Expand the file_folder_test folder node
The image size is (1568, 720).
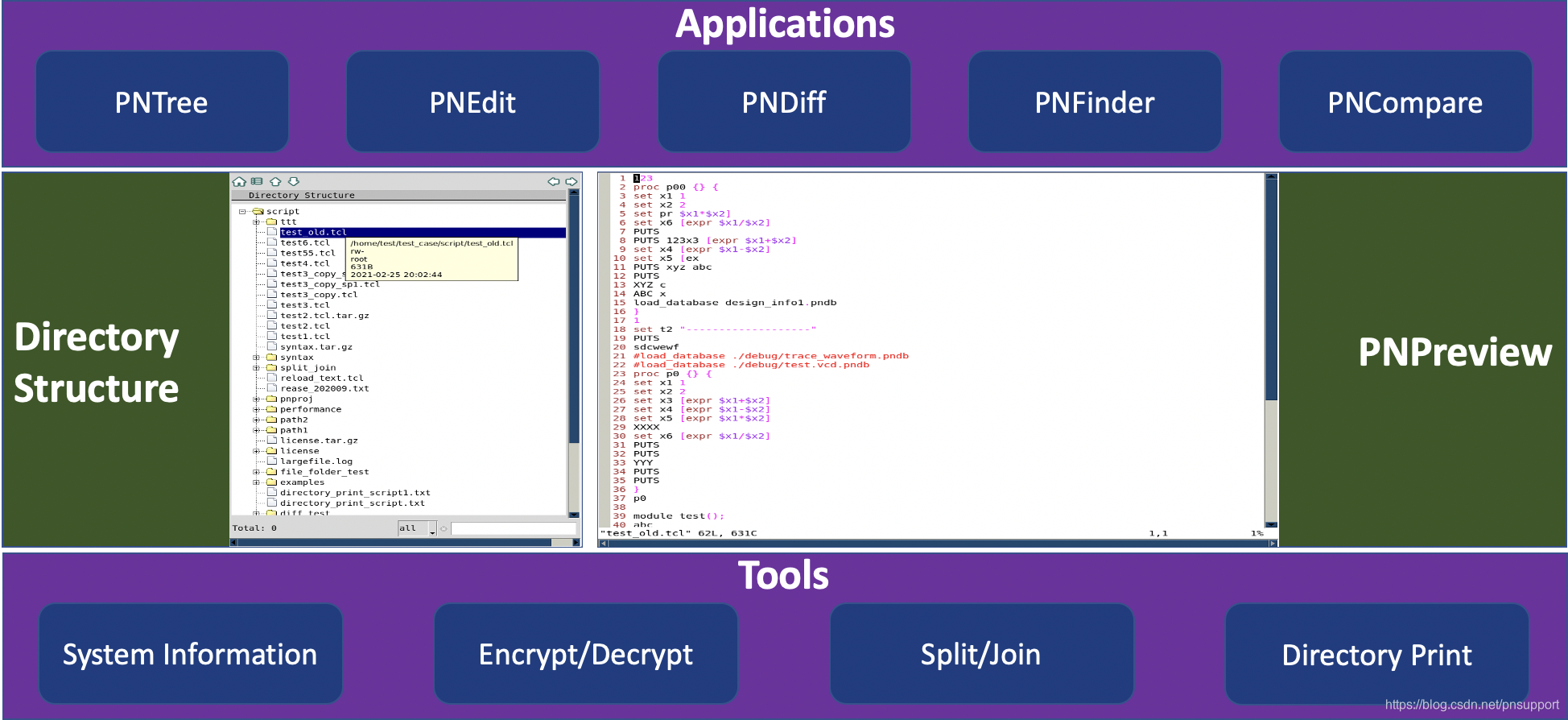coord(256,472)
